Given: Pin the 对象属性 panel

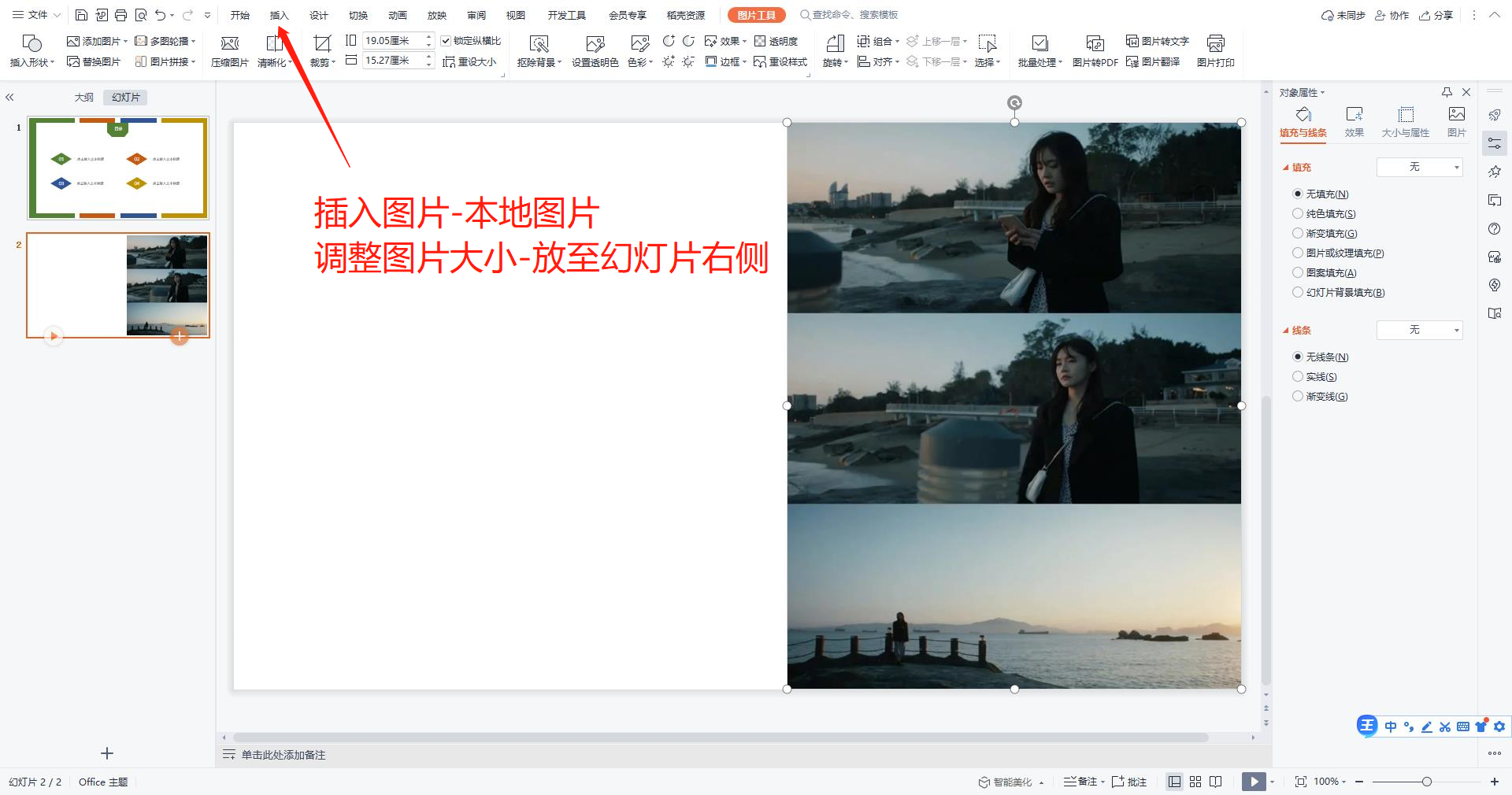Looking at the screenshot, I should [x=1447, y=92].
